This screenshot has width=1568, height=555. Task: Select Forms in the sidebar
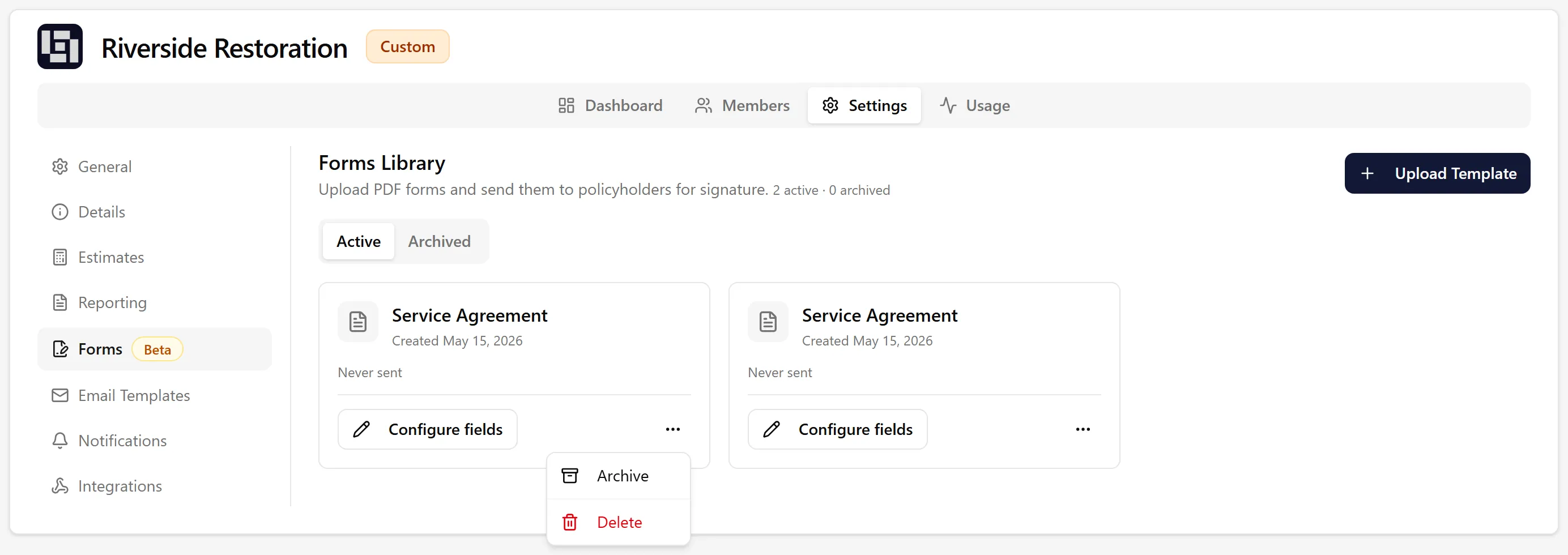tap(155, 349)
